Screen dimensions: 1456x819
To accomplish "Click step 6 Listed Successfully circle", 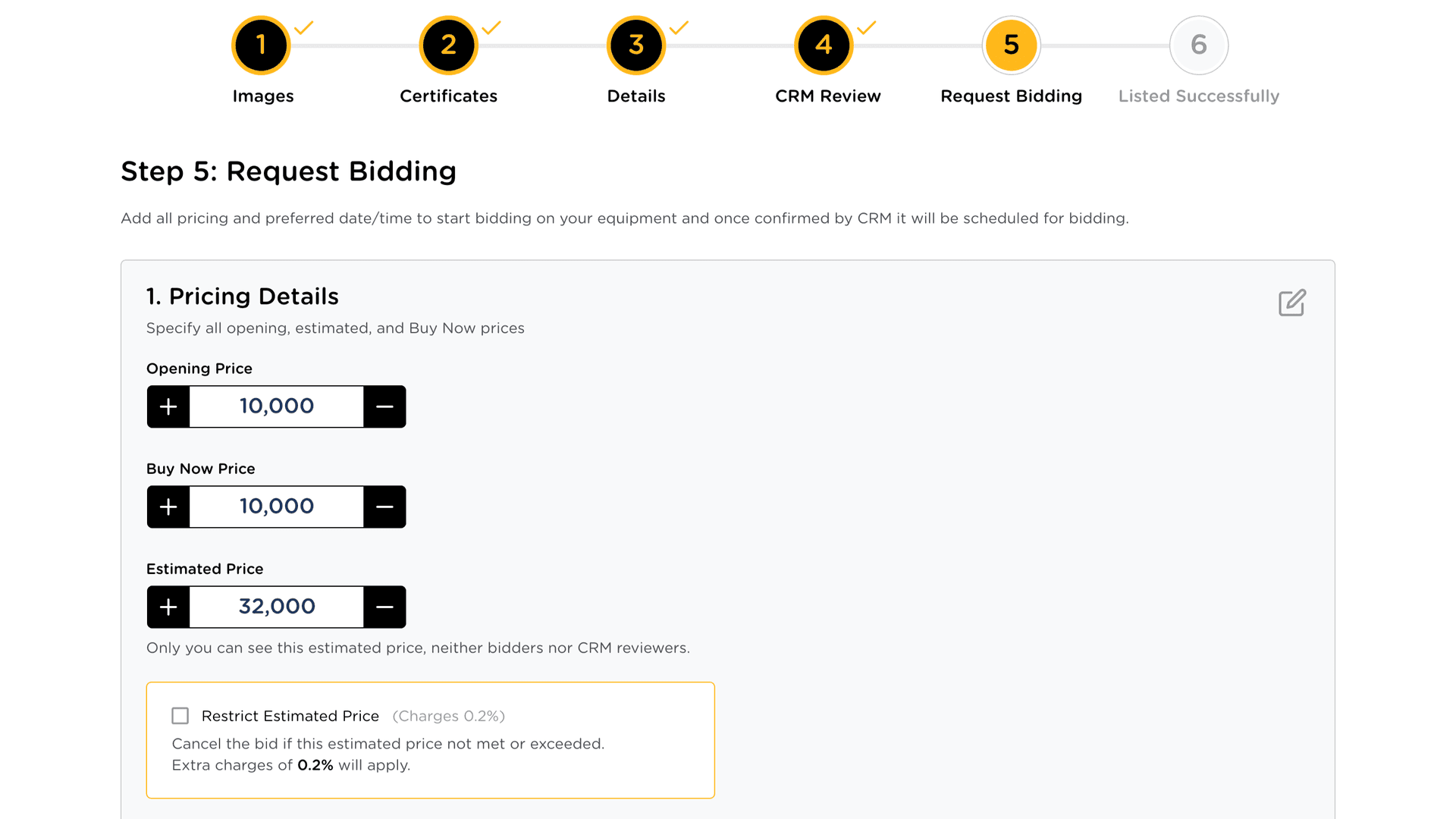I will click(1198, 45).
